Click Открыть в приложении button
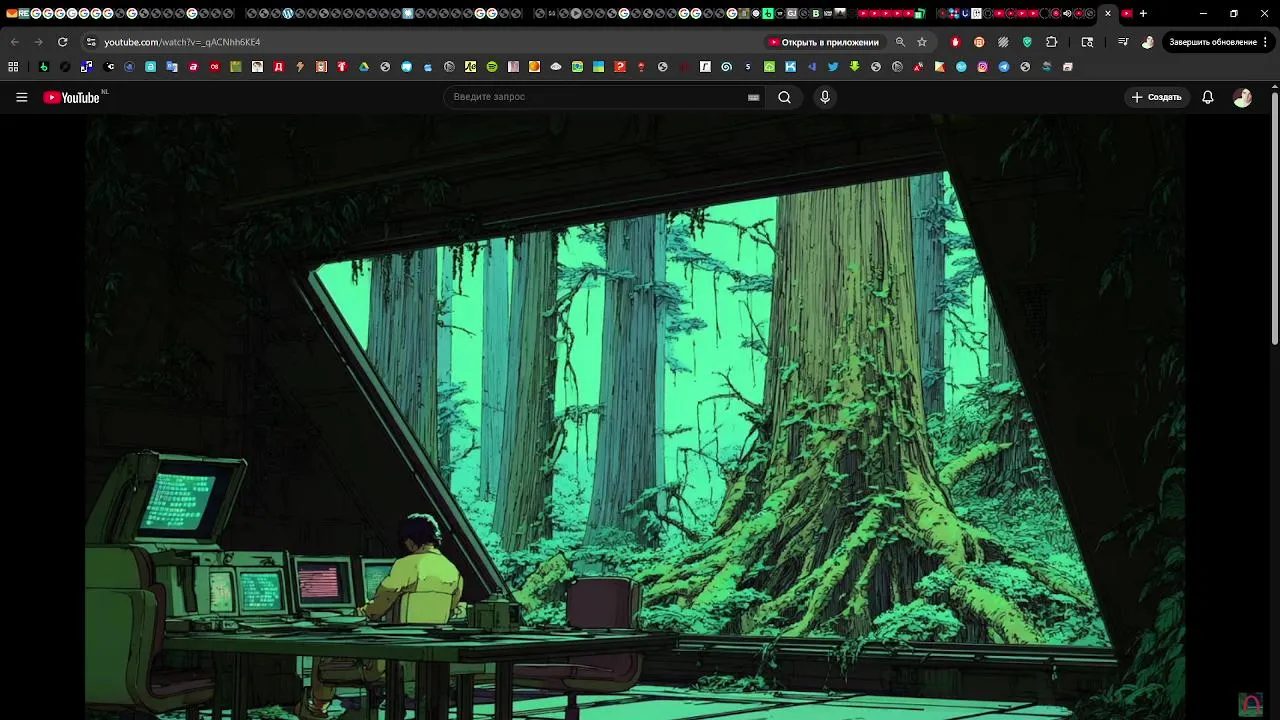The height and width of the screenshot is (720, 1280). pos(823,42)
